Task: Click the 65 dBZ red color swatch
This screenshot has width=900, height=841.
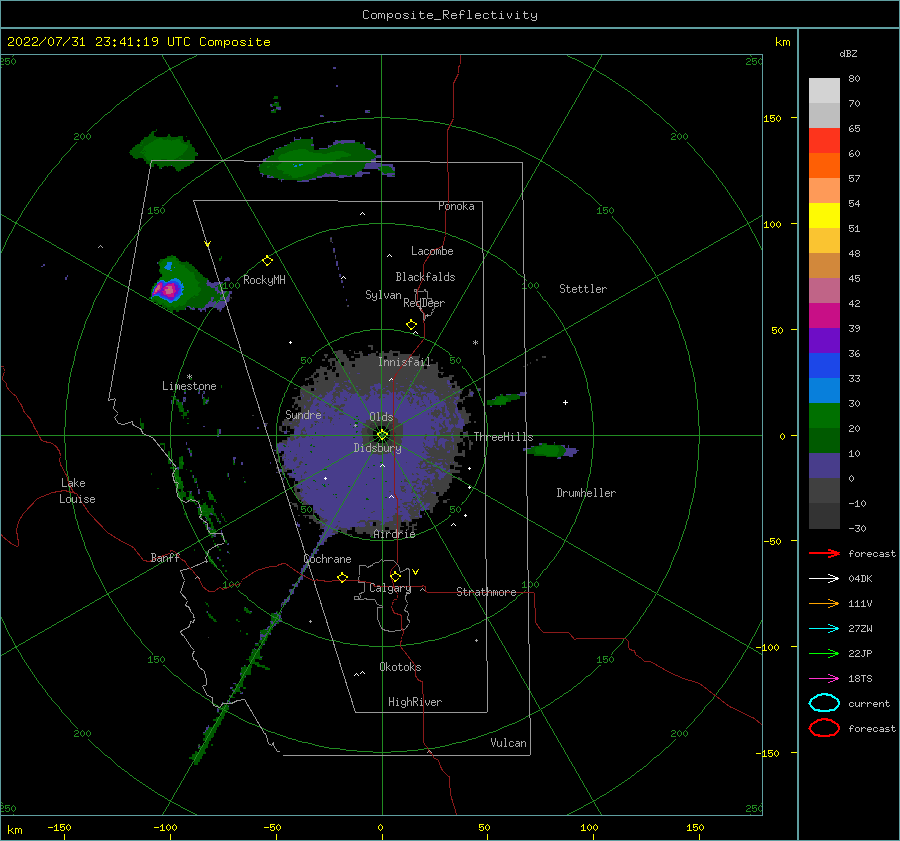Action: click(x=824, y=140)
